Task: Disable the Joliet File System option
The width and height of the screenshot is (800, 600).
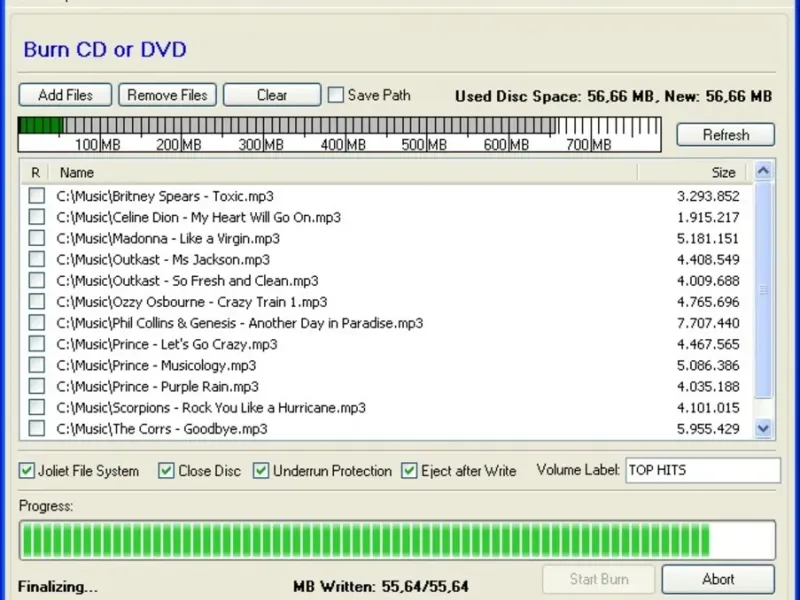Action: 27,470
